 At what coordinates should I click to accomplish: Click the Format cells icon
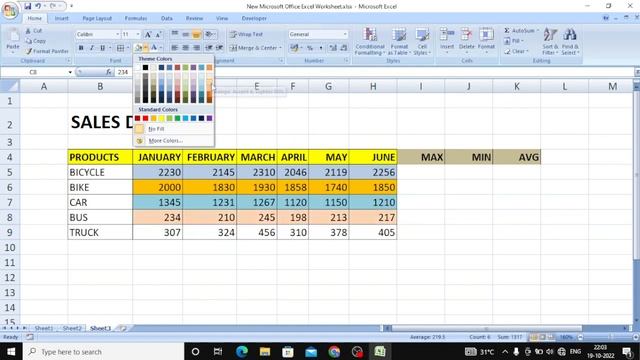point(486,35)
